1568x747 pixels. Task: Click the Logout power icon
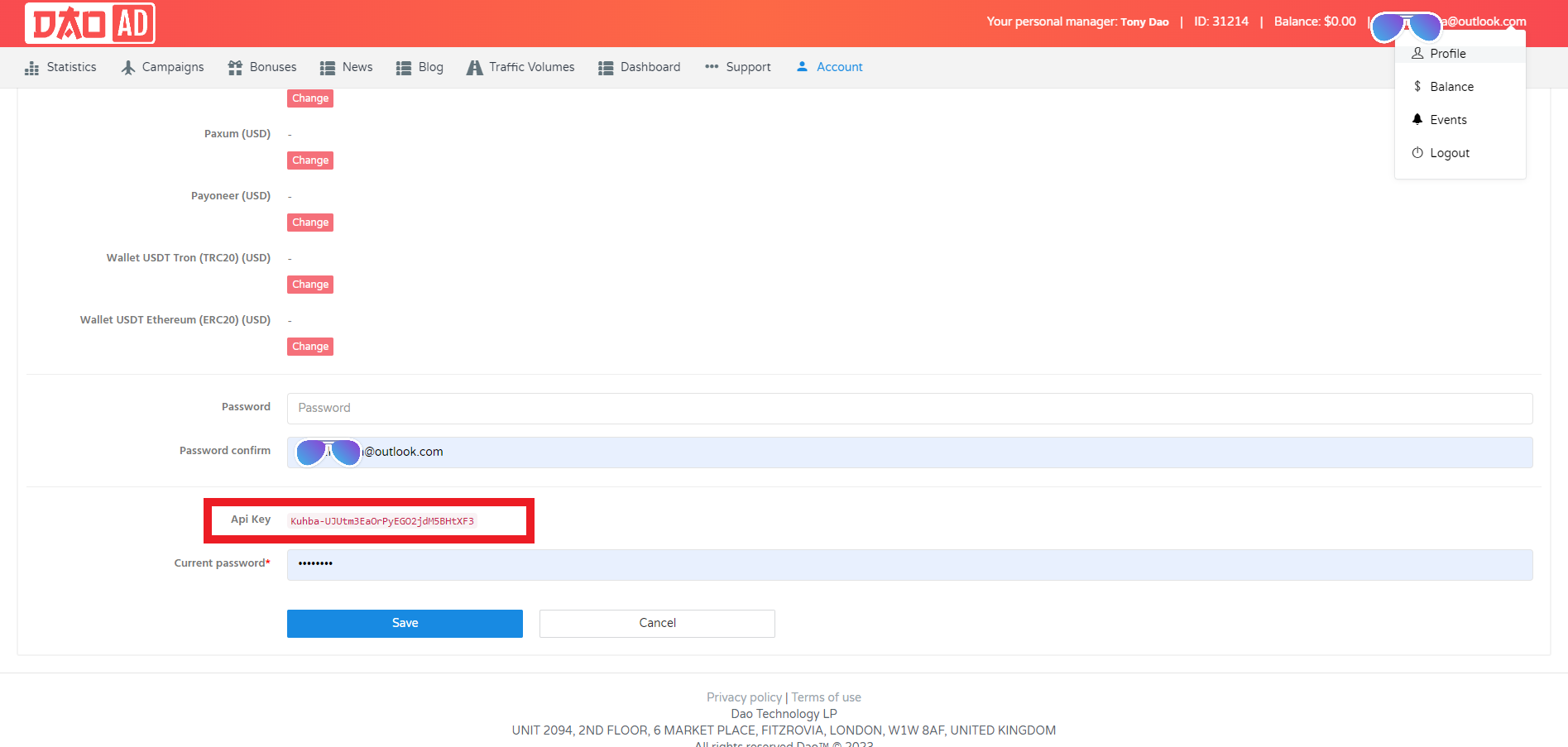tap(1417, 153)
